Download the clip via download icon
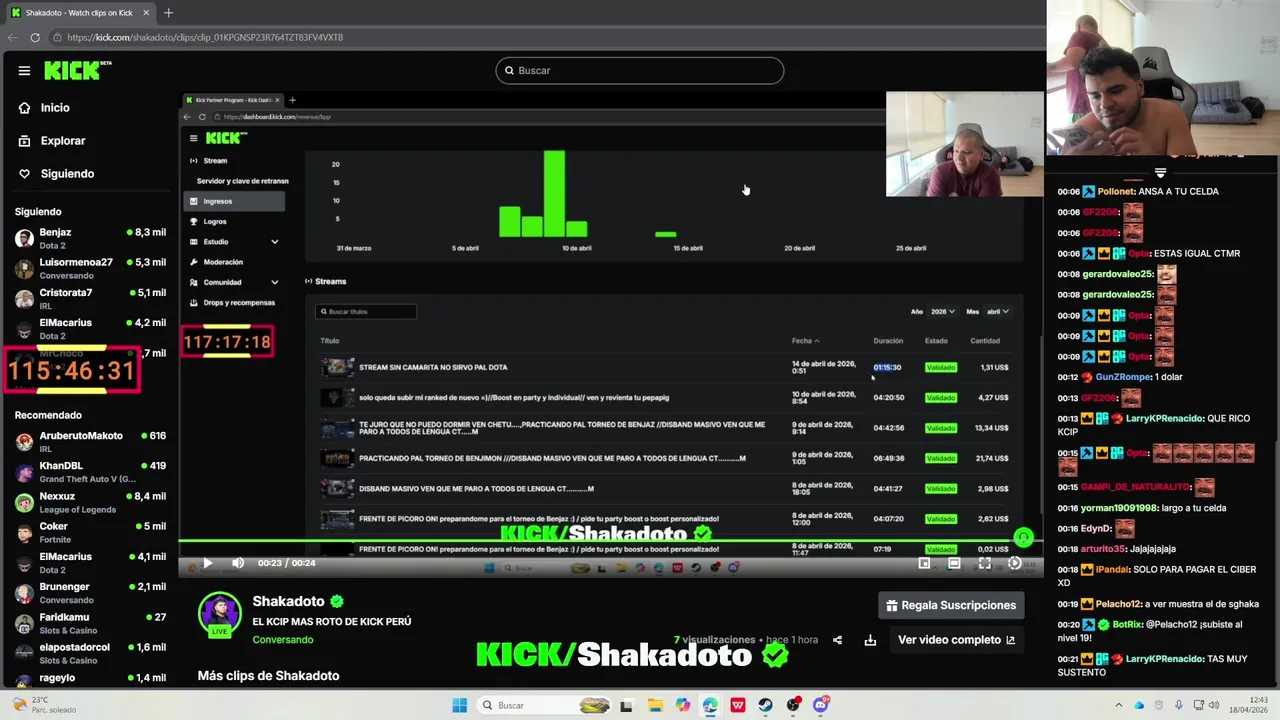Screen dimensions: 1280x720 (870, 640)
